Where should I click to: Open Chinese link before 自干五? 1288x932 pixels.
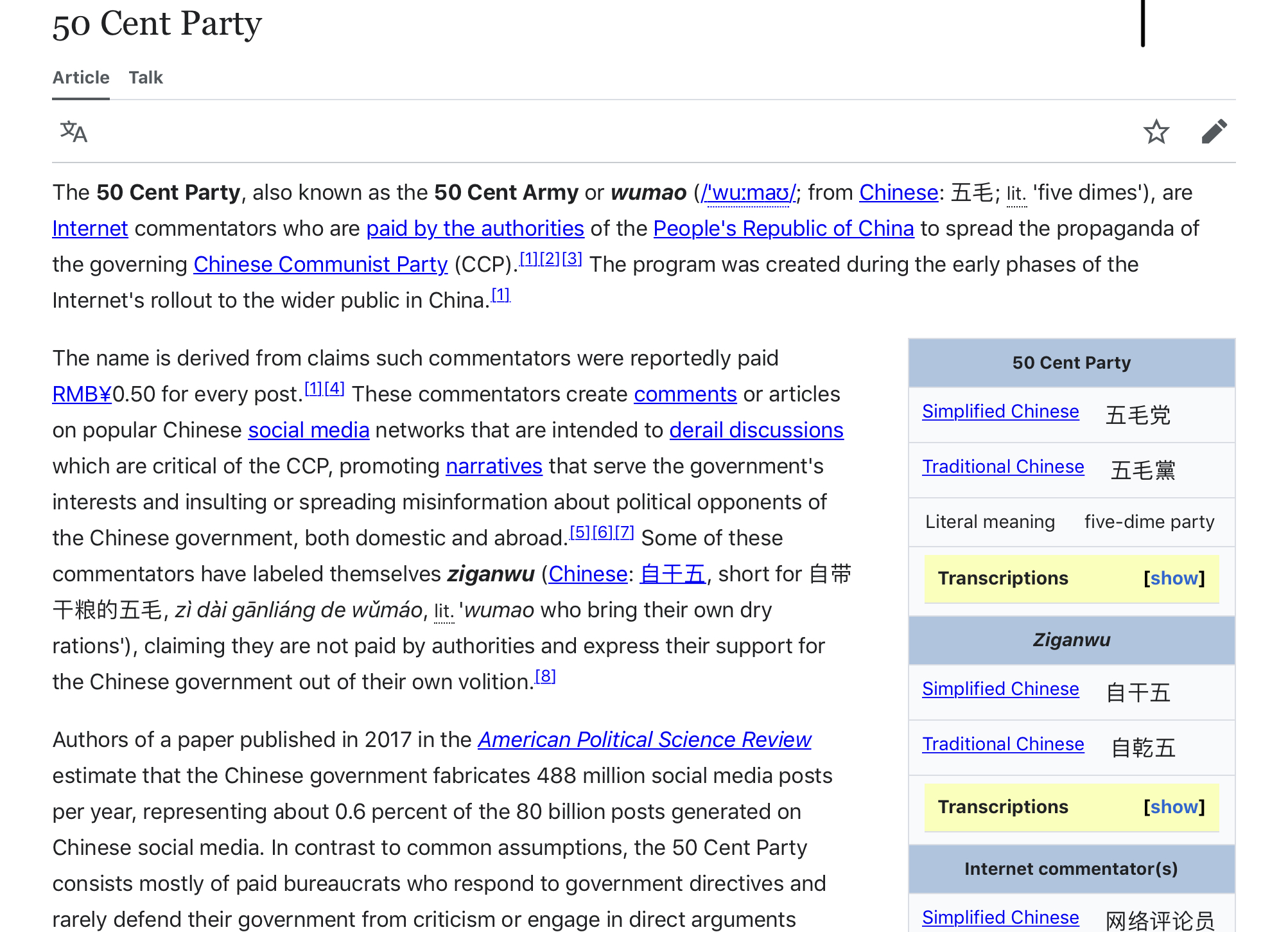[587, 574]
